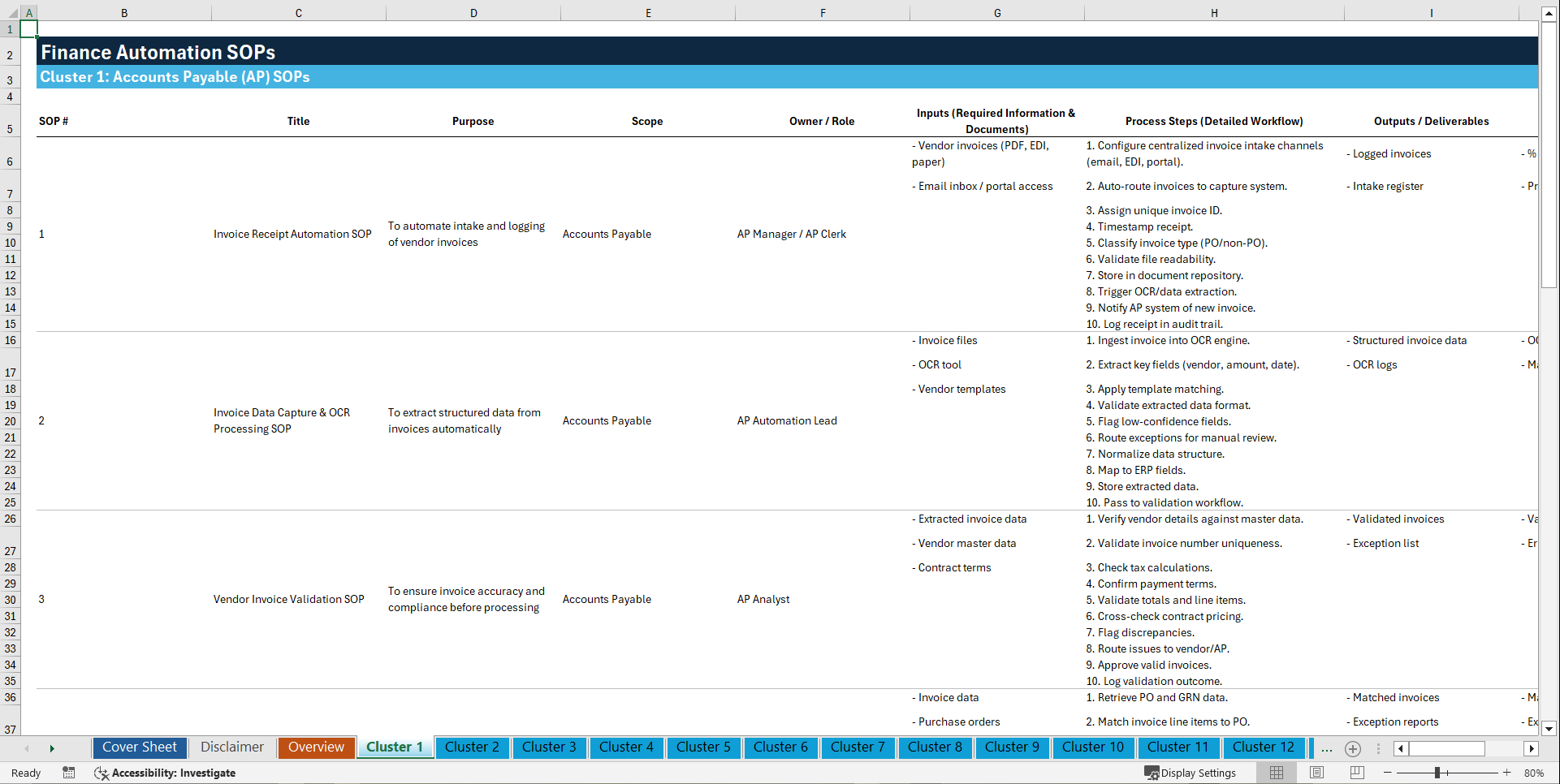Select the Overview sheet tab
Screen dimensions: 1560x784
click(316, 747)
